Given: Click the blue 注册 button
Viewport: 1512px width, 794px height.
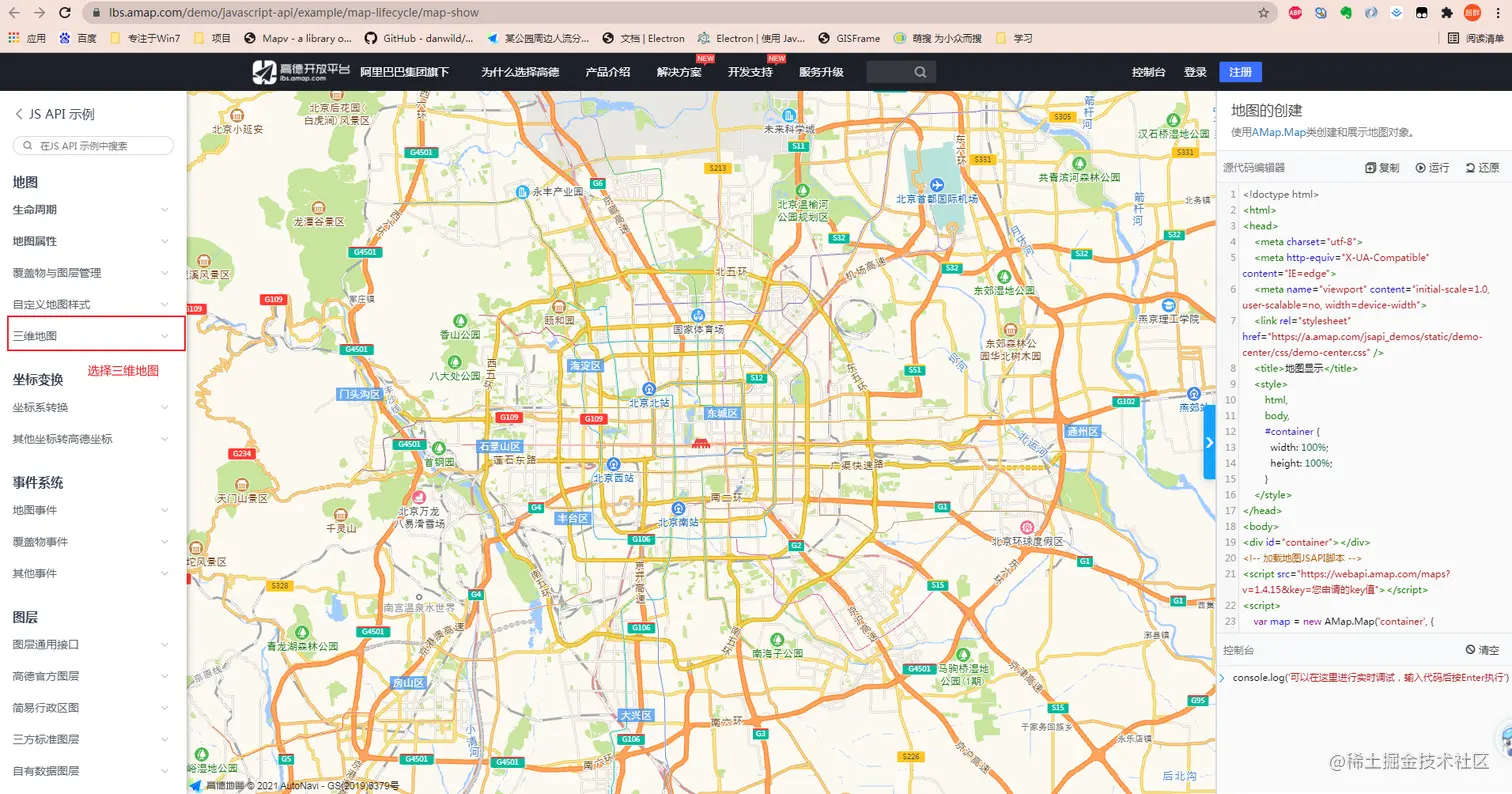Looking at the screenshot, I should [1240, 72].
